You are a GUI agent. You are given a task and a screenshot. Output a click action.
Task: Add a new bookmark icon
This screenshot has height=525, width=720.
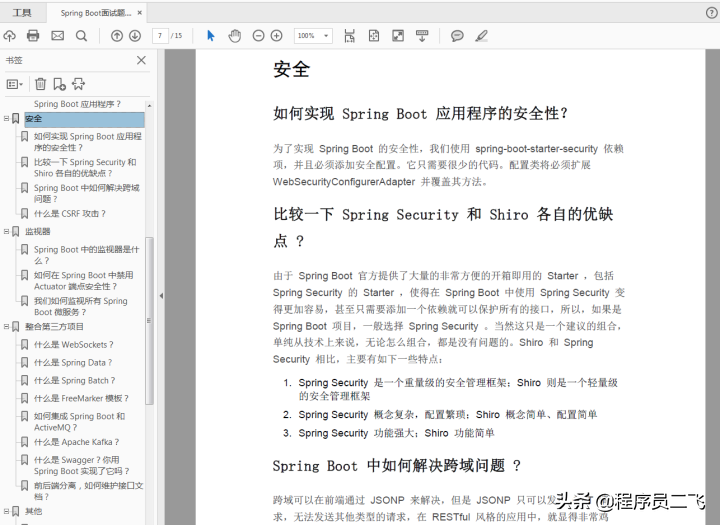coord(59,84)
